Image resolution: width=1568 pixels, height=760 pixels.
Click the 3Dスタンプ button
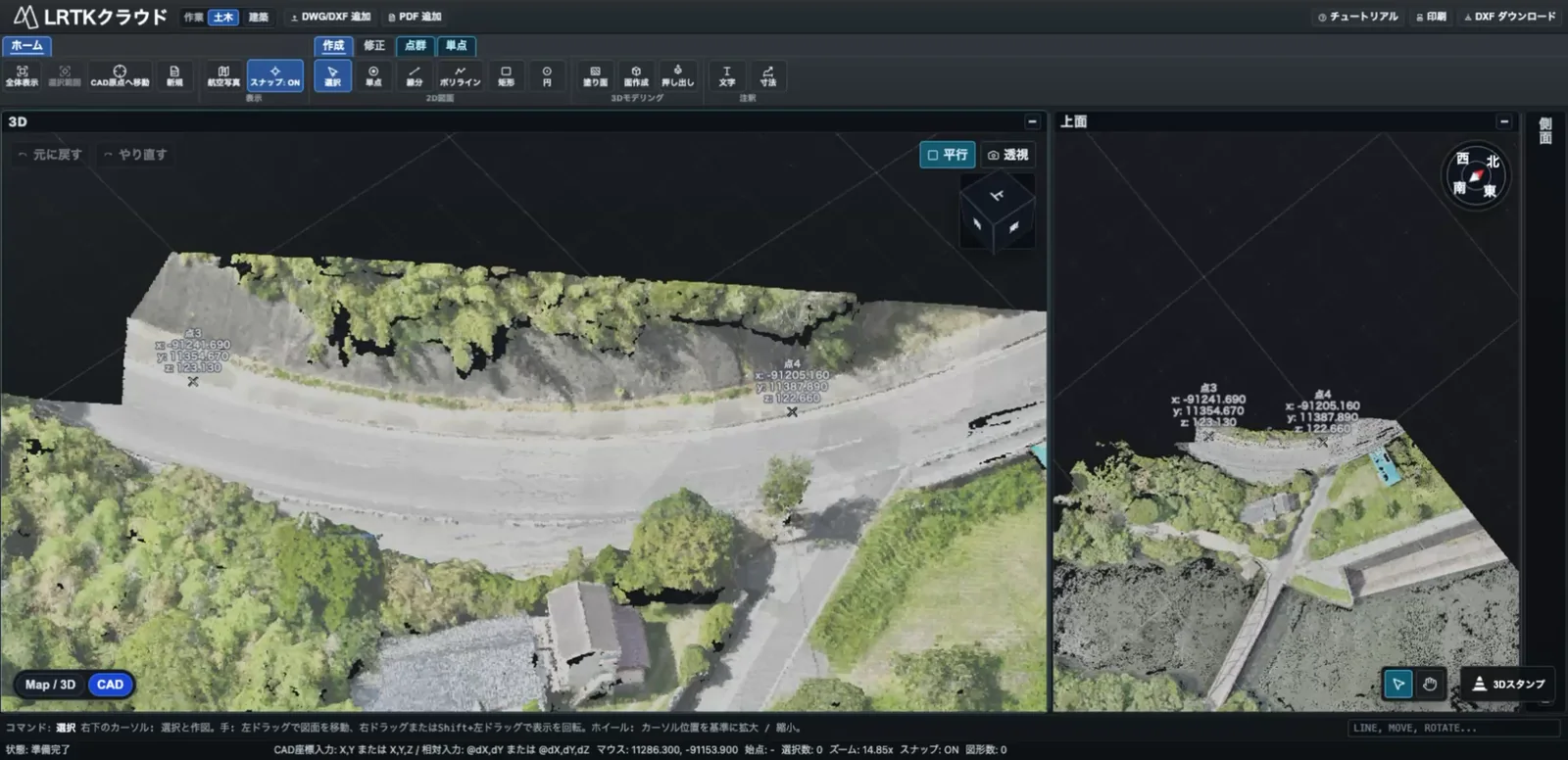coord(1509,684)
